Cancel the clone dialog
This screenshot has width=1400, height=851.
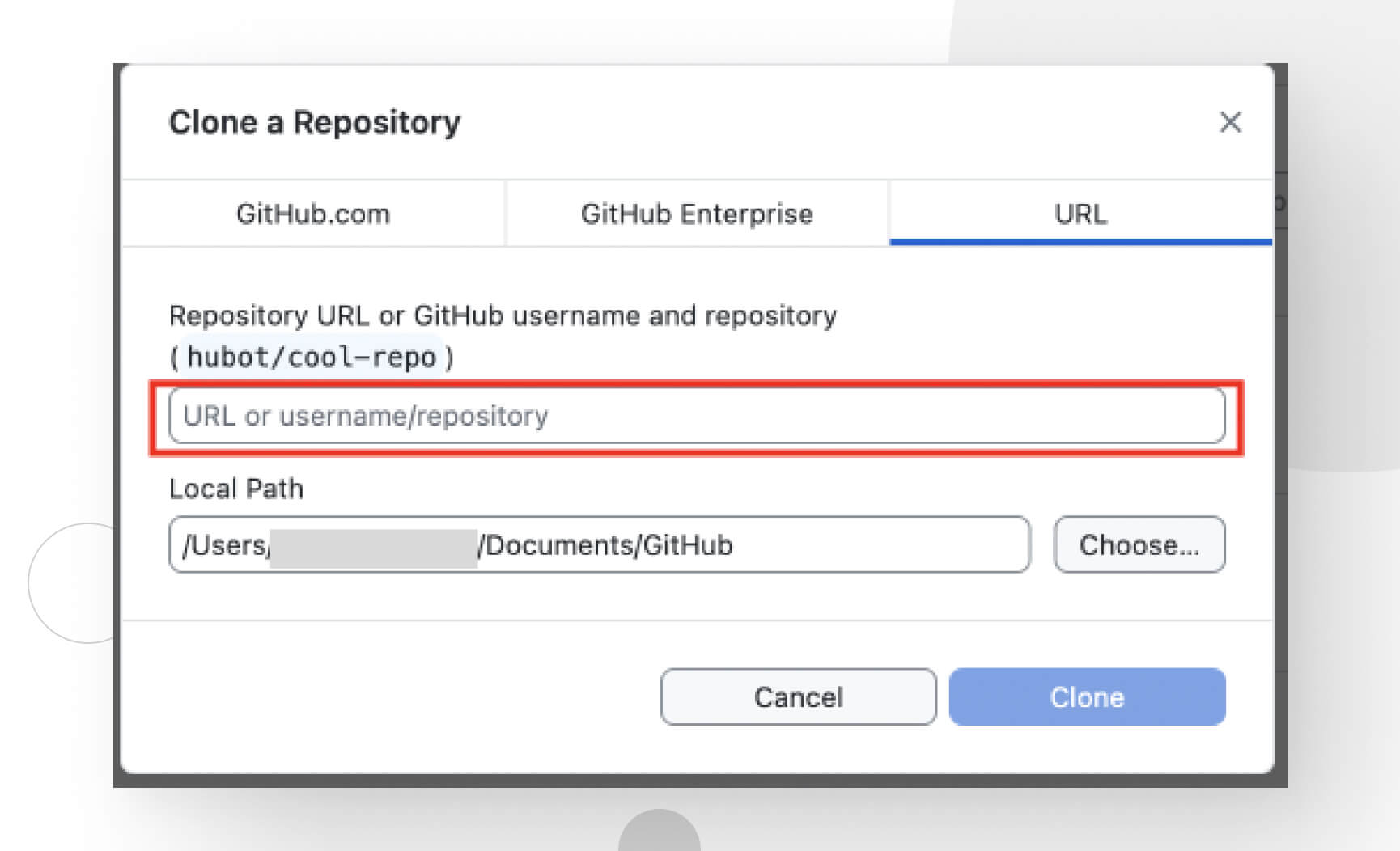click(799, 696)
